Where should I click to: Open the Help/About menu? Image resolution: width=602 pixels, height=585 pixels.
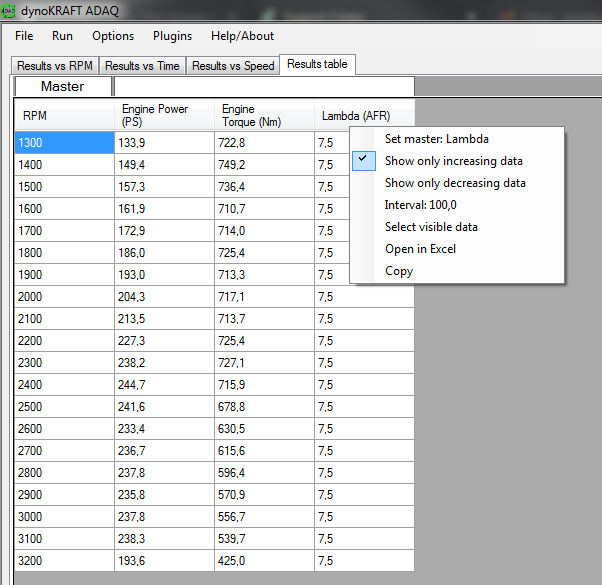coord(242,36)
